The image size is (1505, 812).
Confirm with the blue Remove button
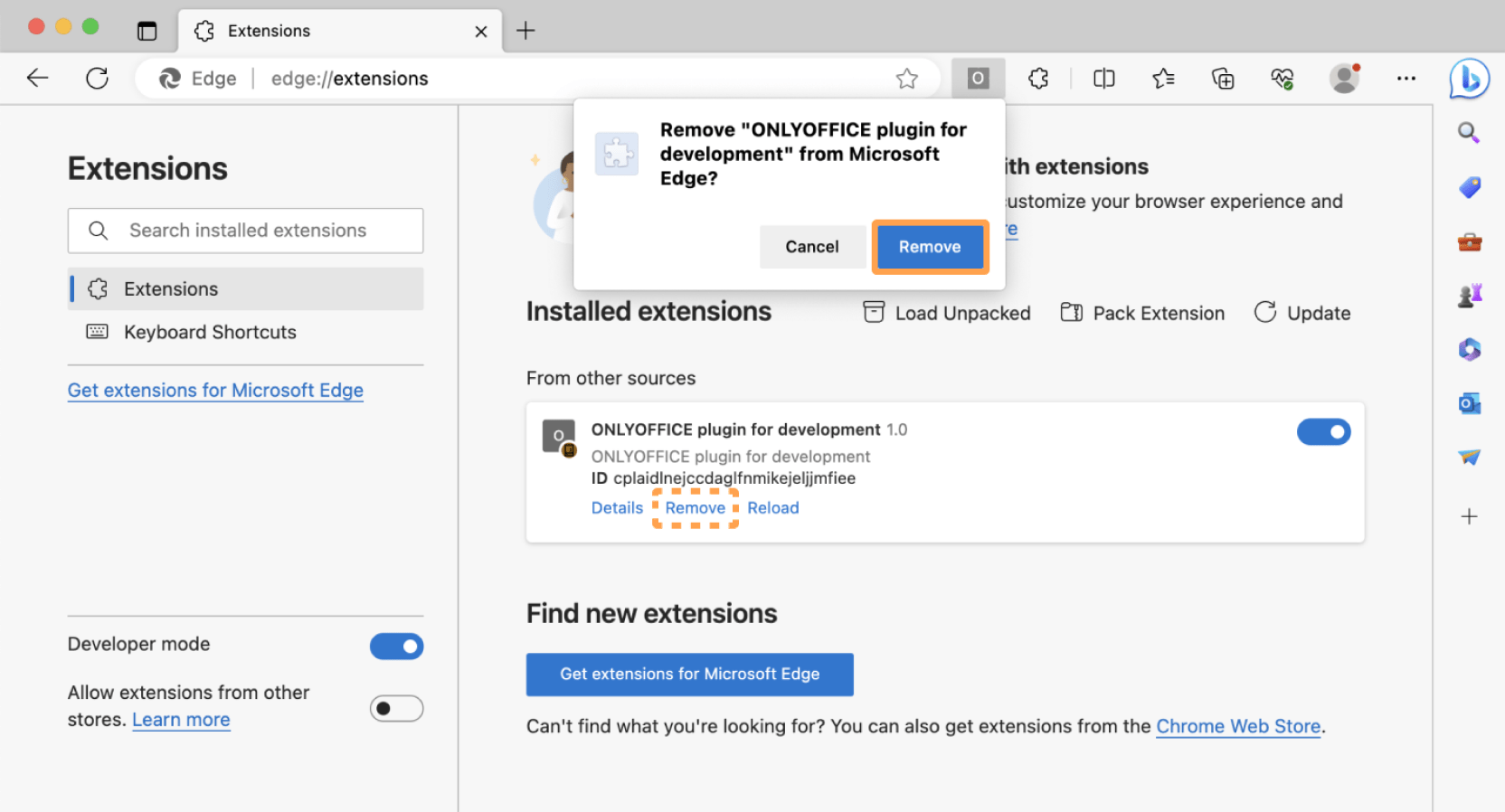(x=930, y=247)
